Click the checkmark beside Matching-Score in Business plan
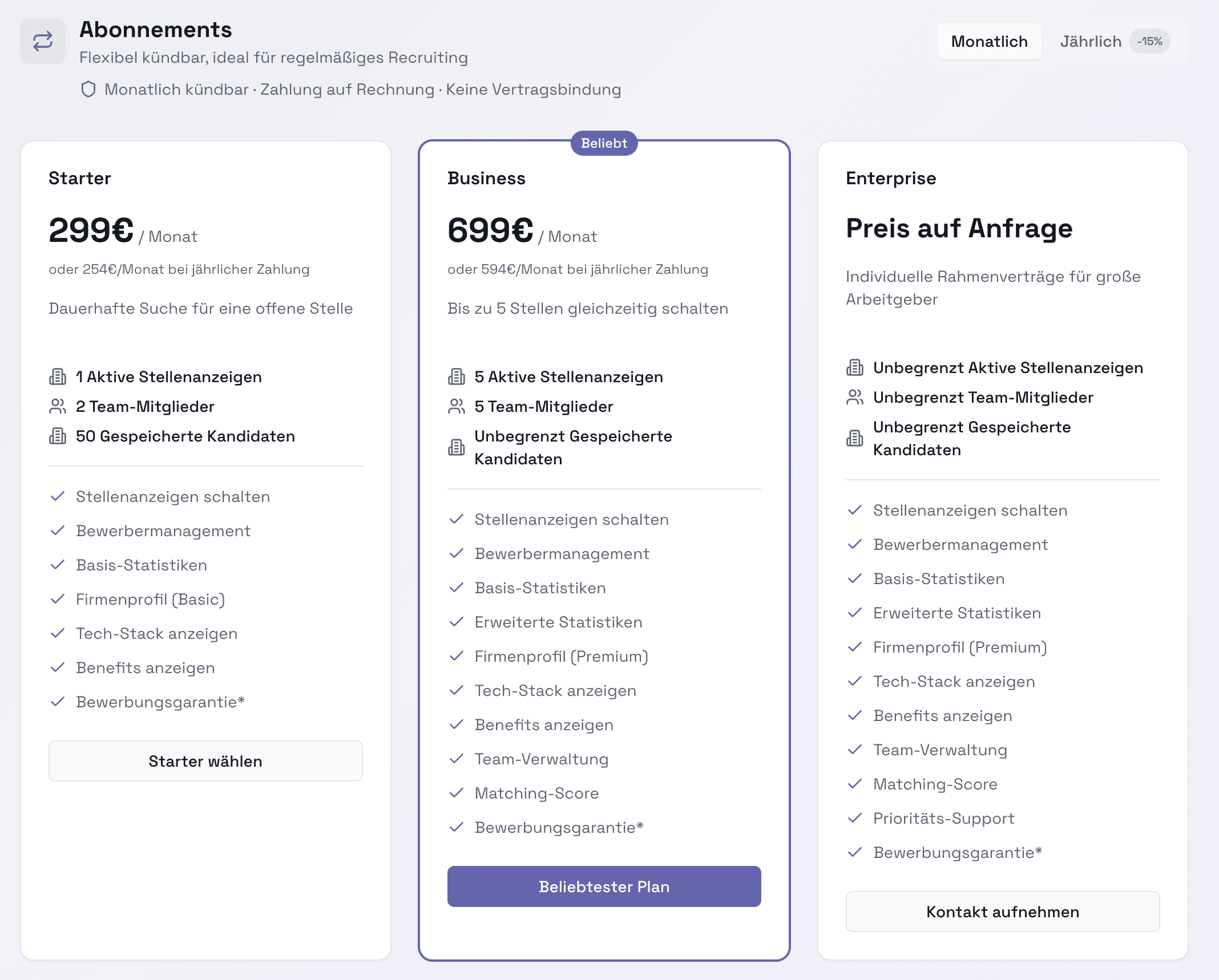Screen dimensions: 1219x980 (456, 793)
